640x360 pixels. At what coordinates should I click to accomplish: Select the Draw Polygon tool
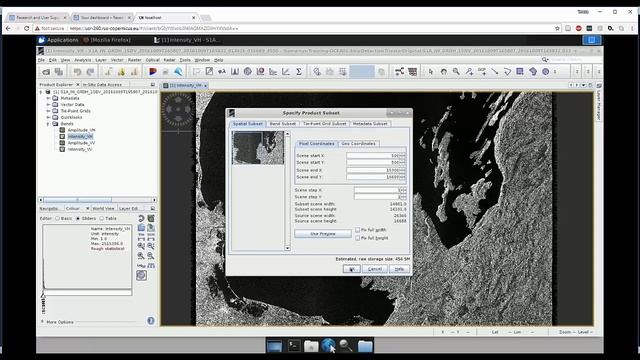(x=533, y=72)
